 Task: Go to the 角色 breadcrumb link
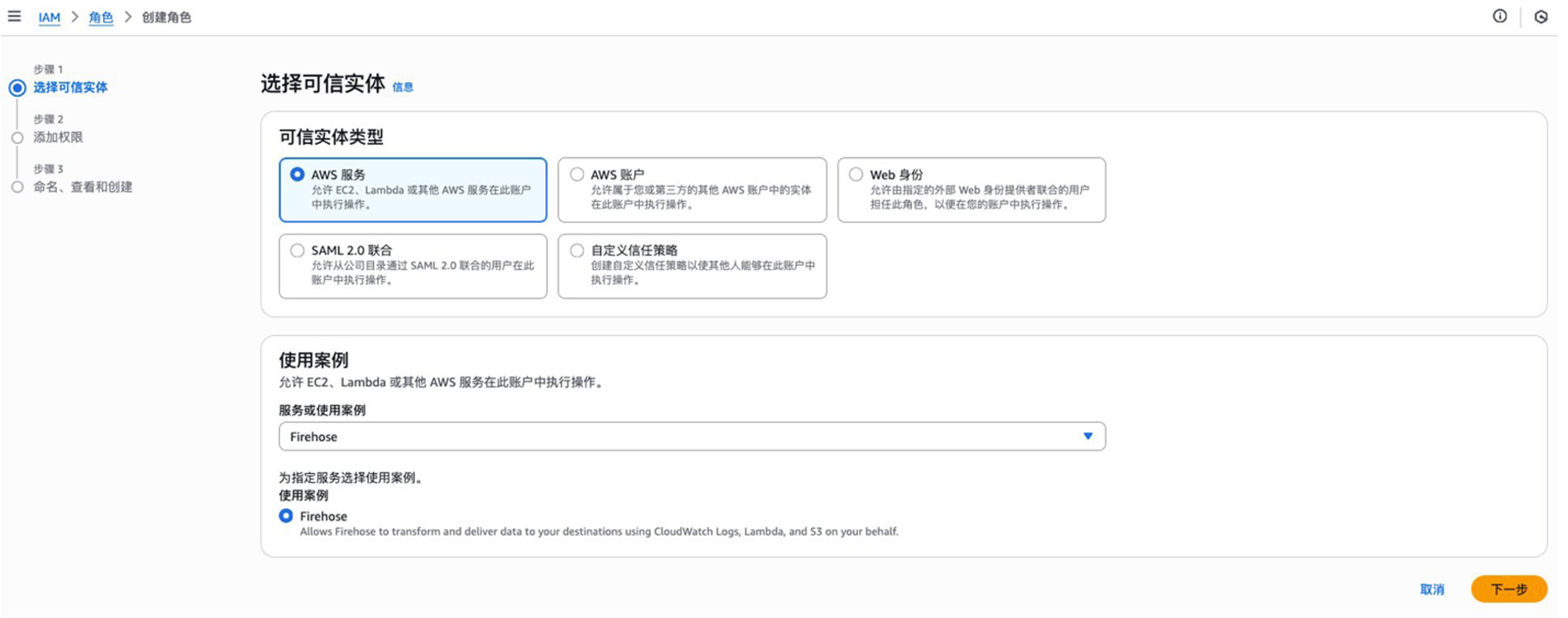tap(101, 17)
